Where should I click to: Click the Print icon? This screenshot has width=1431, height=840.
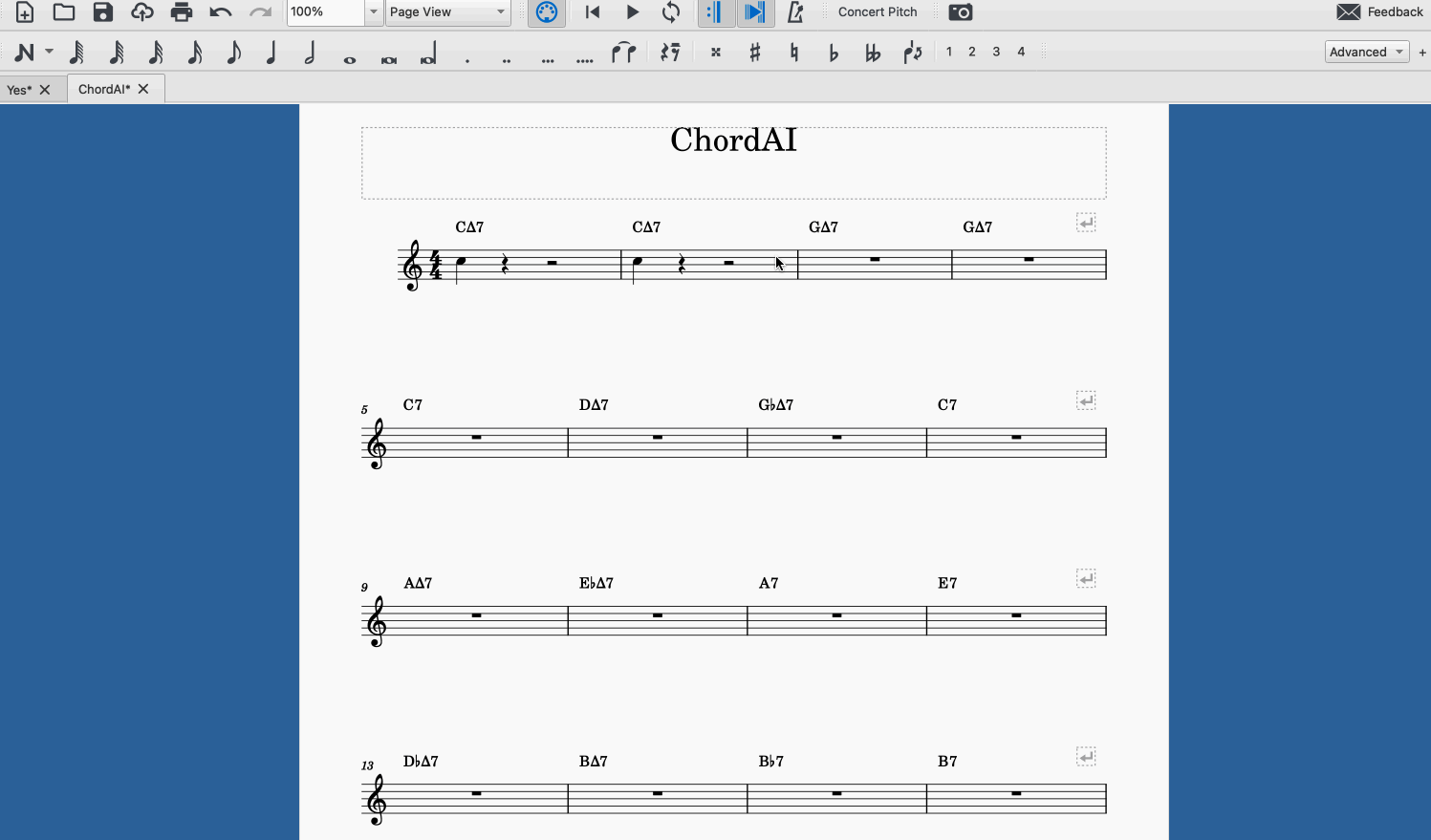point(181,12)
